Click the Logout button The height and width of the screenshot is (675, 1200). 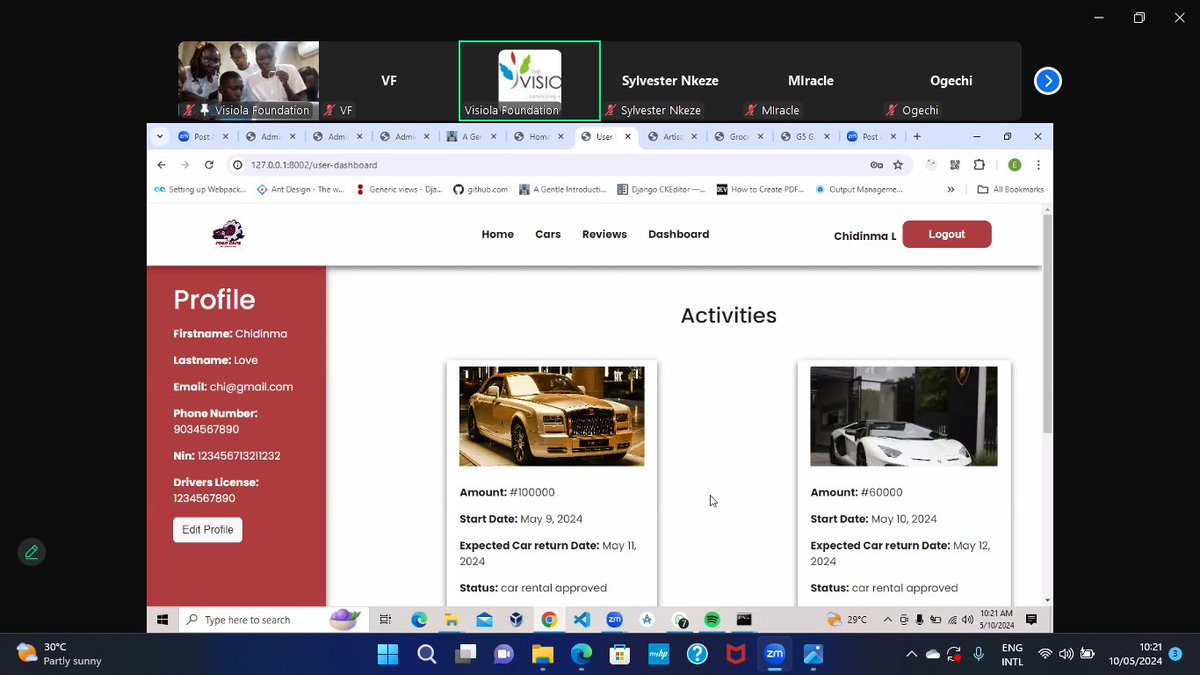click(x=947, y=235)
